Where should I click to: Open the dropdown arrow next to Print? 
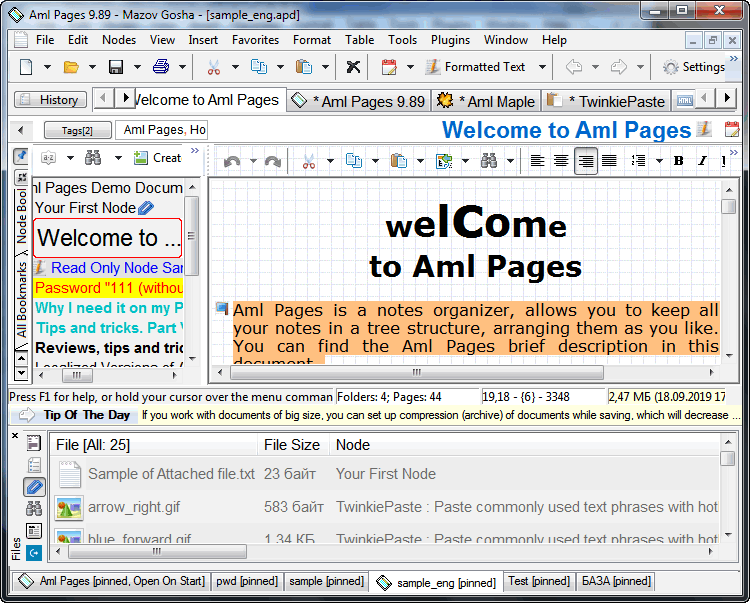[x=182, y=67]
